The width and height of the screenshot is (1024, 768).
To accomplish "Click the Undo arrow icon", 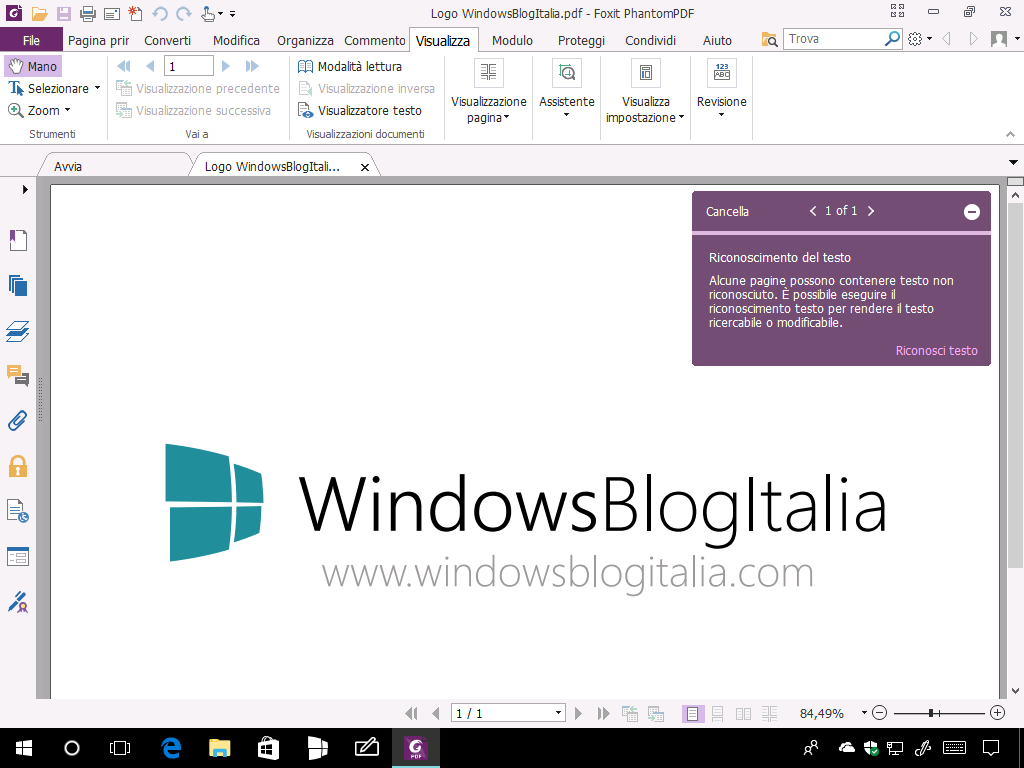I will (x=160, y=13).
